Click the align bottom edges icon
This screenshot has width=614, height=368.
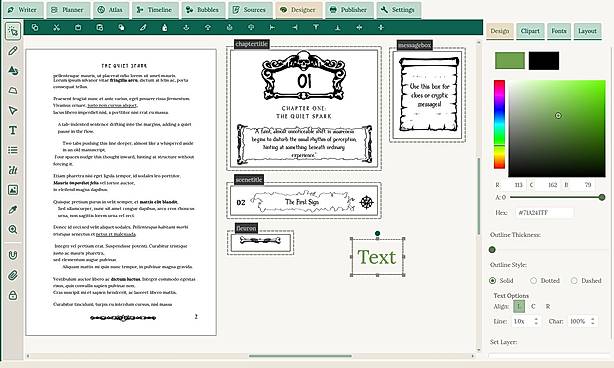[x=338, y=27]
